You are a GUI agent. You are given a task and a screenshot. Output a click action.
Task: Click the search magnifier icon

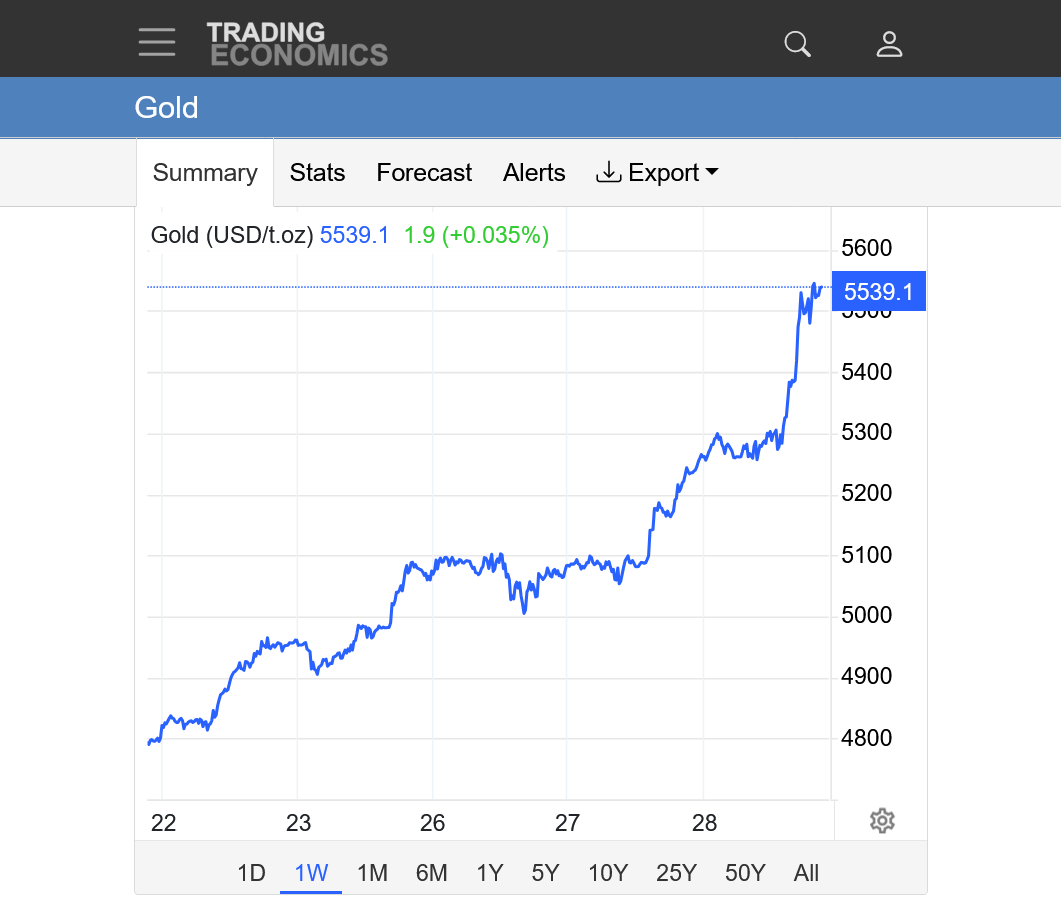tap(797, 44)
